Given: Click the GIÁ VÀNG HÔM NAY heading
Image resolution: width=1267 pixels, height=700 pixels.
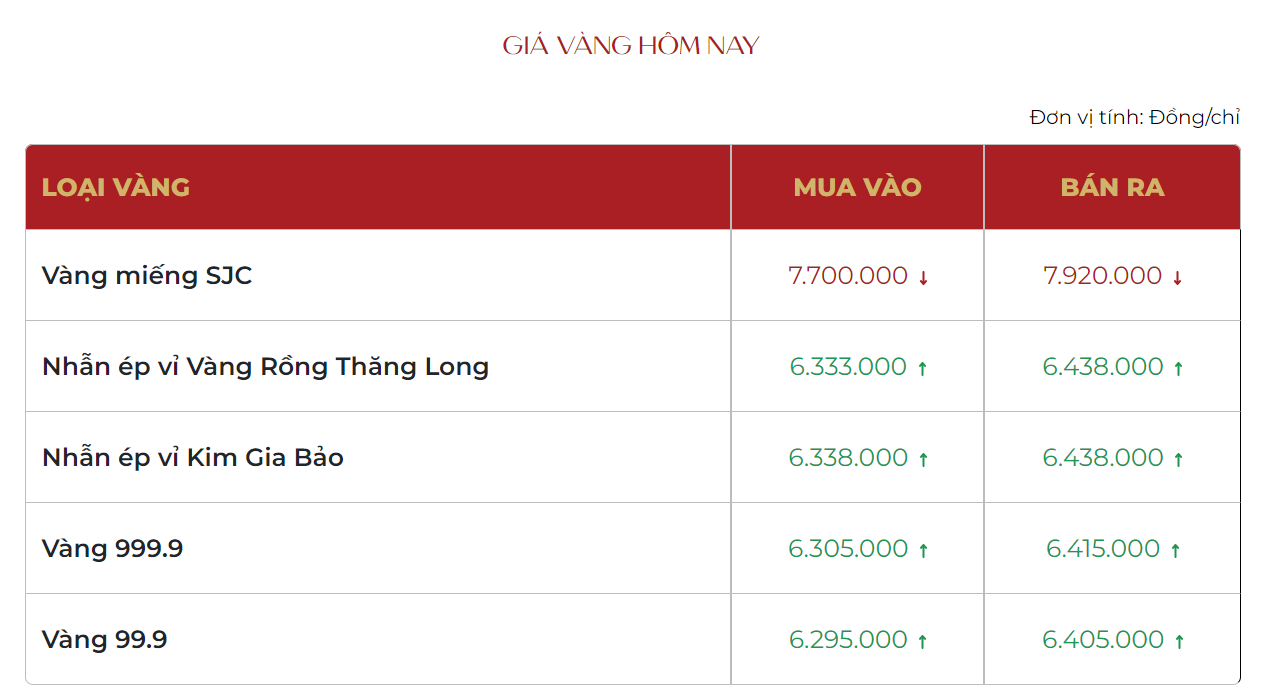Looking at the screenshot, I should click(x=631, y=46).
